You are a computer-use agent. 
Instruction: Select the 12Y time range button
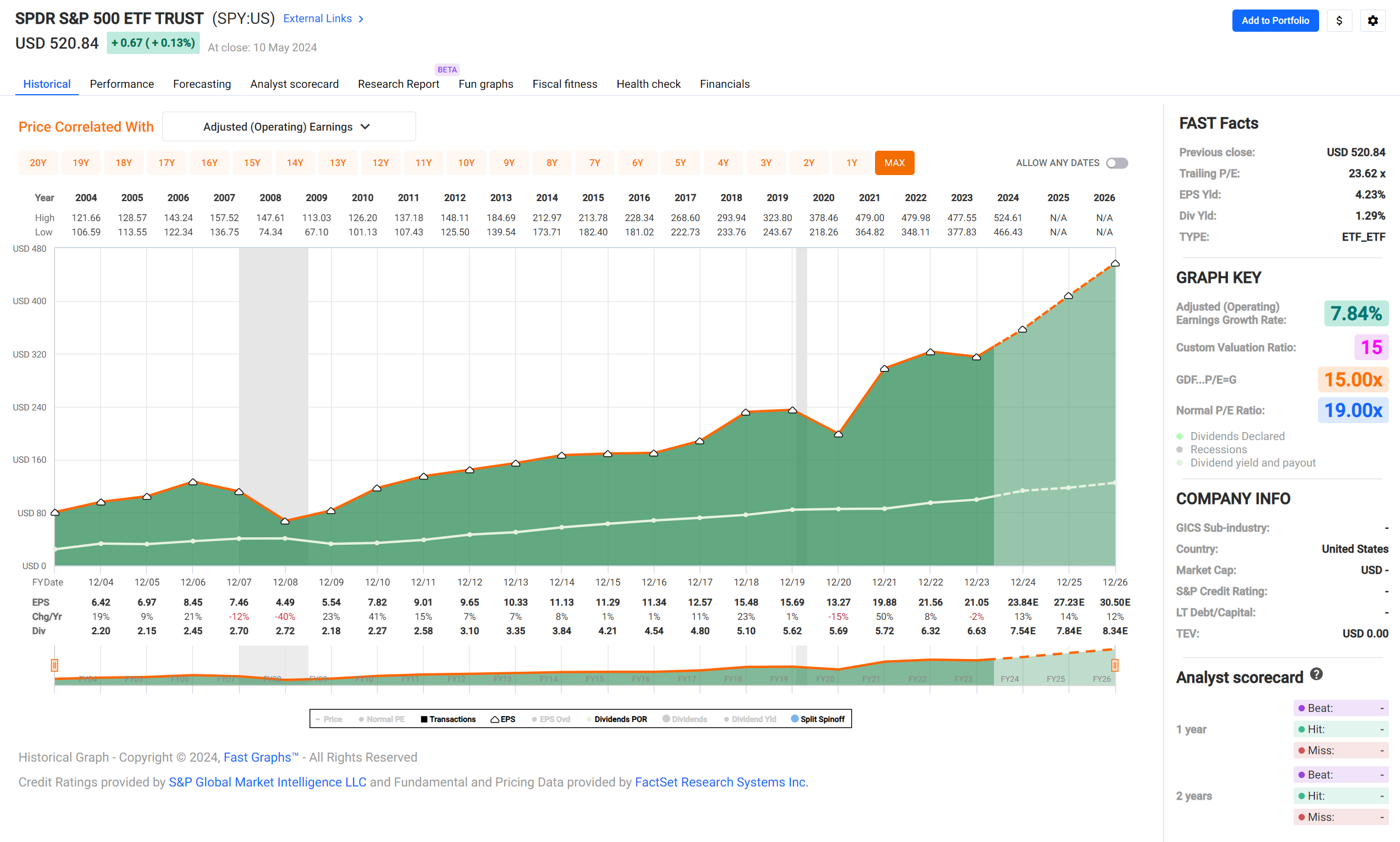[x=381, y=163]
